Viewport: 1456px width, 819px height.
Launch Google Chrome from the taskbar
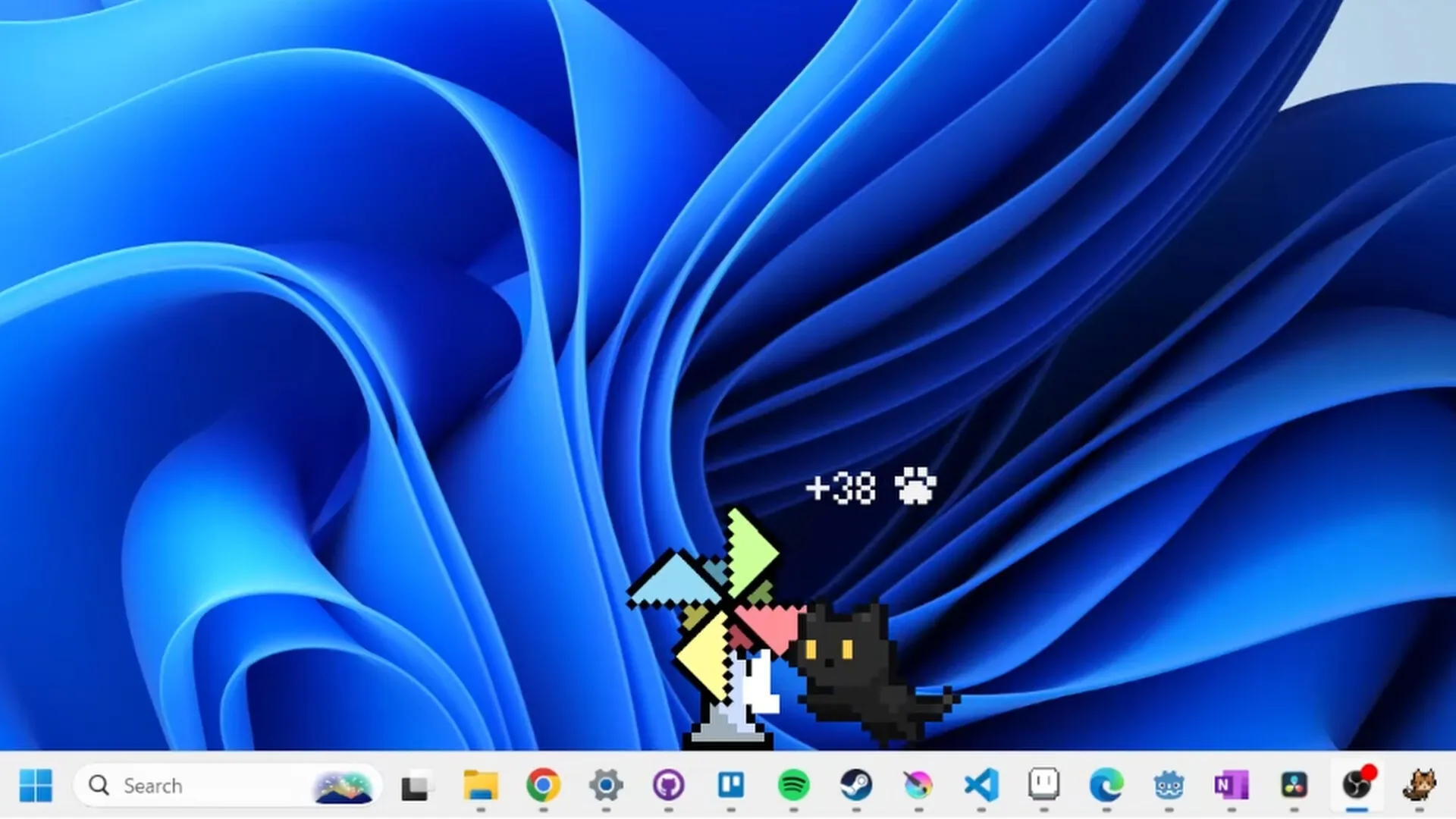(x=543, y=786)
